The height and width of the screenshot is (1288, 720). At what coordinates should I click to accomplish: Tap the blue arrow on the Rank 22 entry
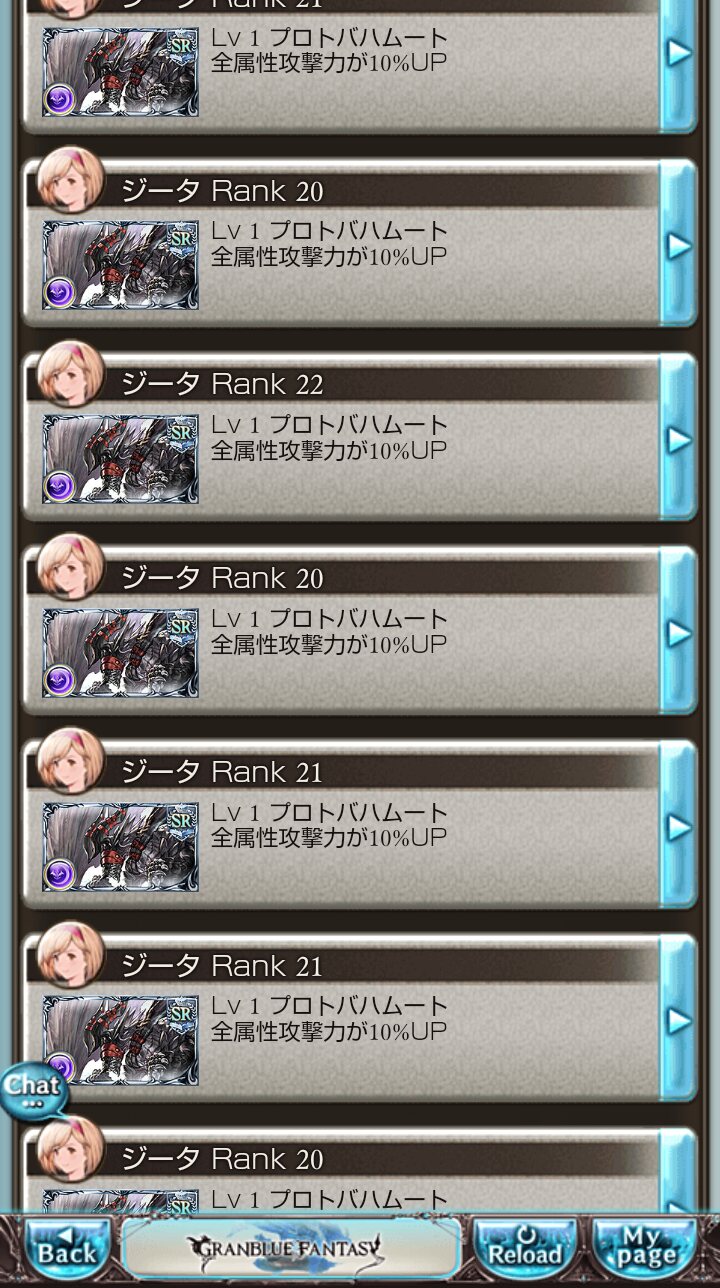click(678, 439)
